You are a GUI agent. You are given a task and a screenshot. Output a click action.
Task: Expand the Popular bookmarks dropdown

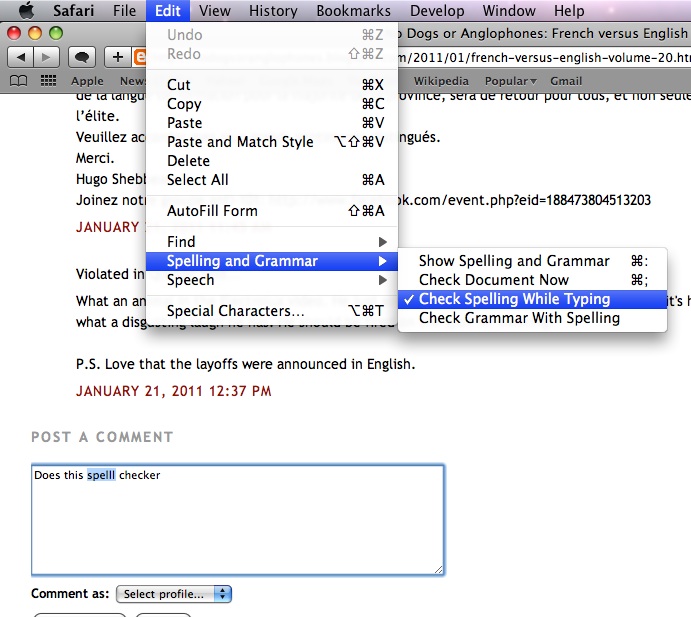(x=510, y=81)
